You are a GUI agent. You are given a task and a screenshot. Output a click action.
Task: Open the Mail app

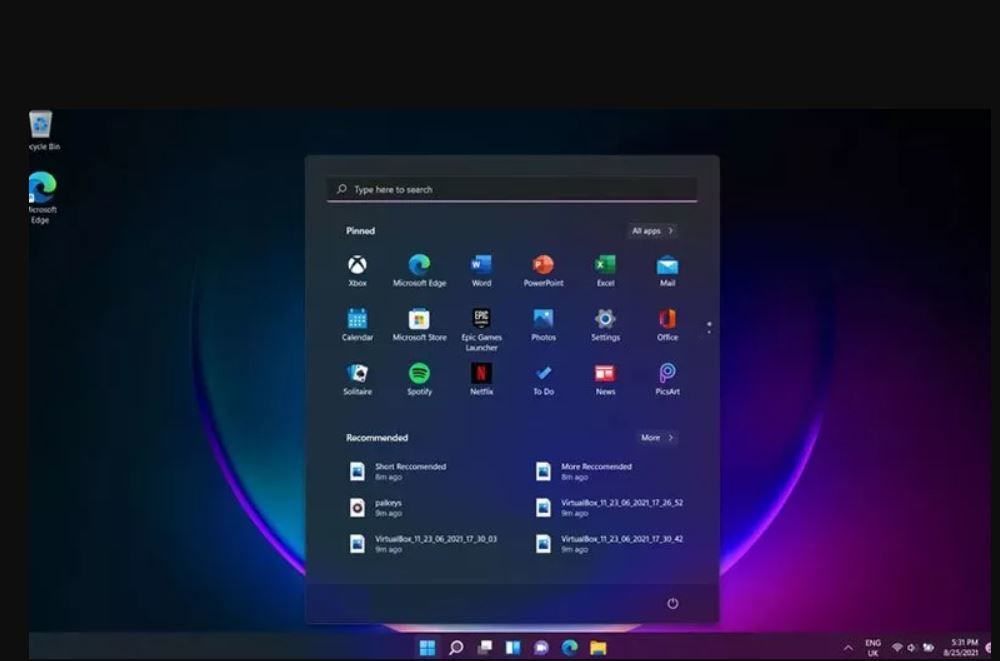tap(667, 271)
